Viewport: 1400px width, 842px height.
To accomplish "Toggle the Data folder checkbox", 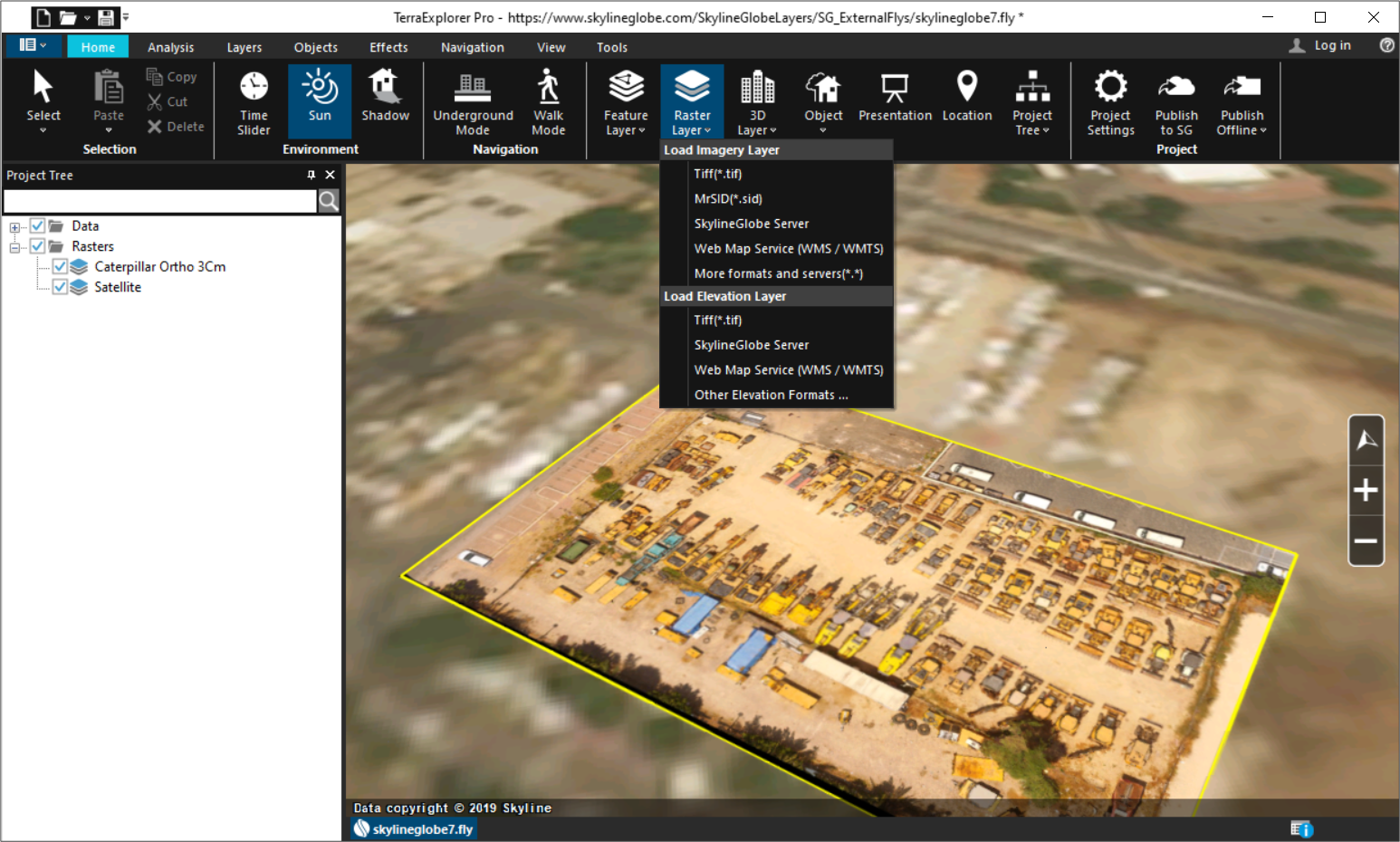I will tap(38, 225).
